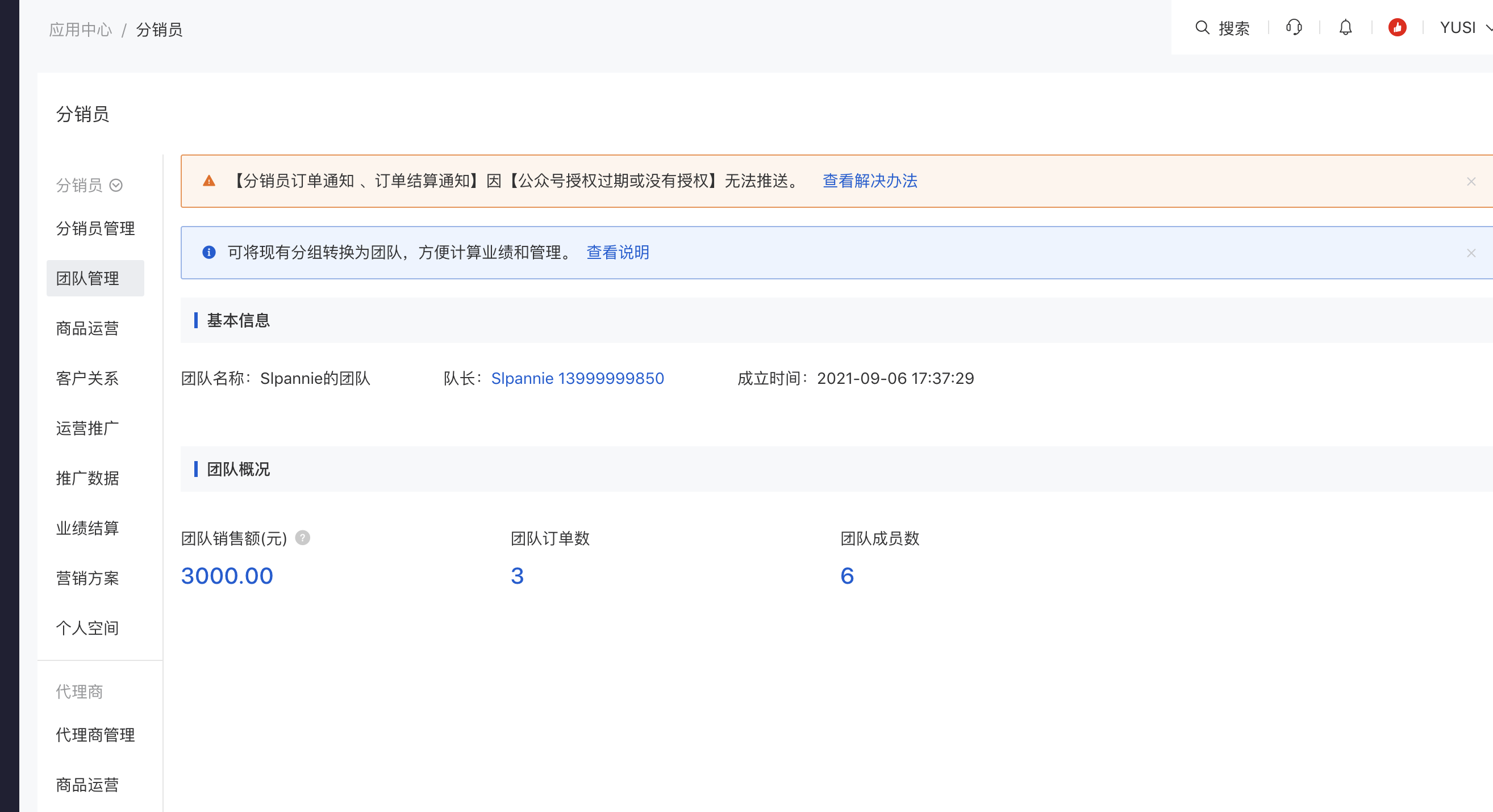Click 查看说明 link

click(617, 253)
